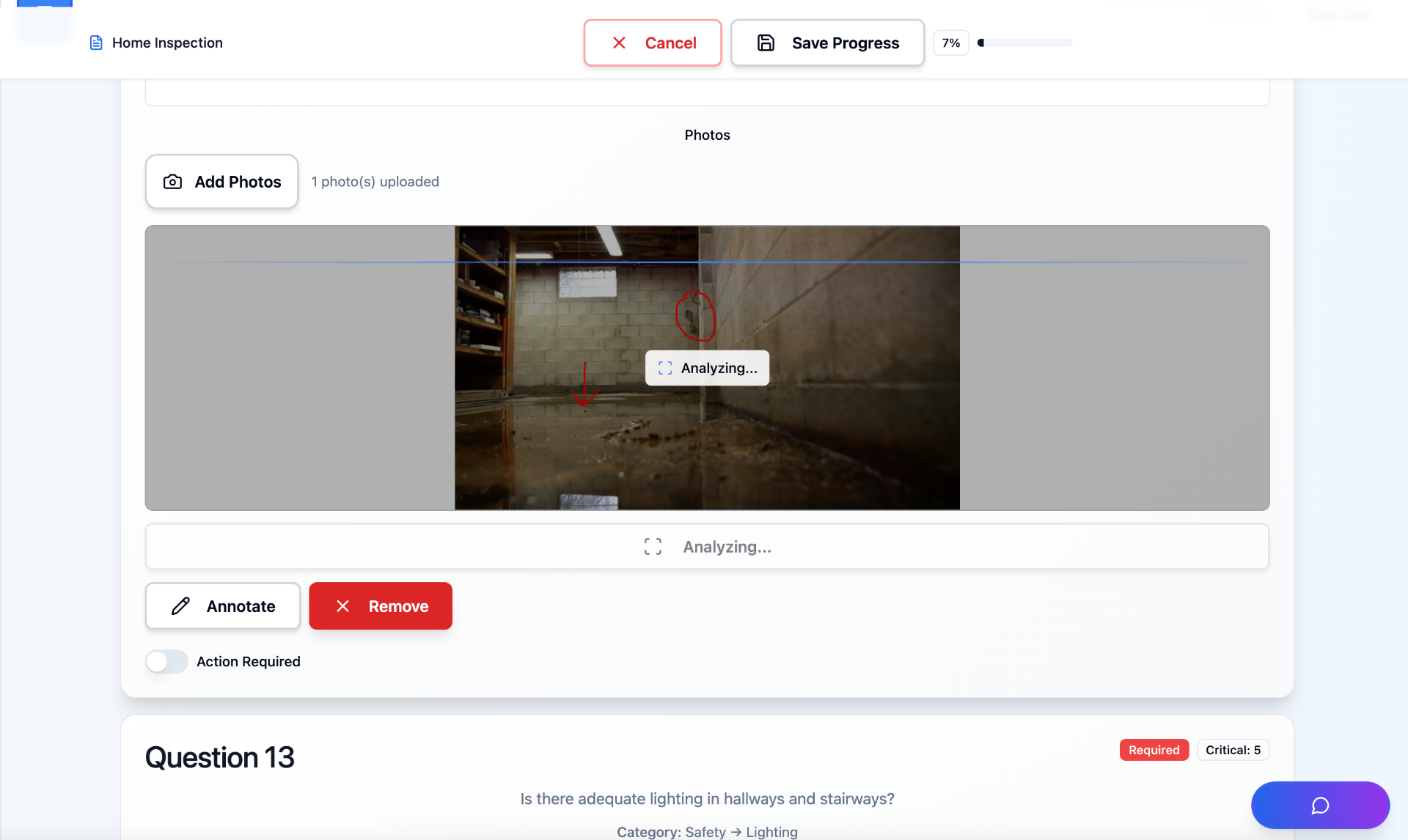The width and height of the screenshot is (1408, 840).
Task: Click the 'Critical: 5' badge
Action: 1233,750
